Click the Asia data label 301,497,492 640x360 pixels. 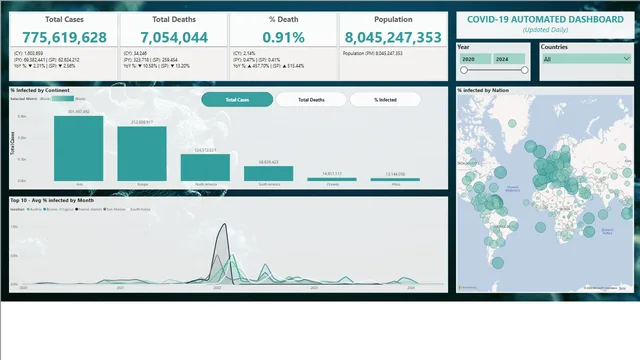point(79,112)
